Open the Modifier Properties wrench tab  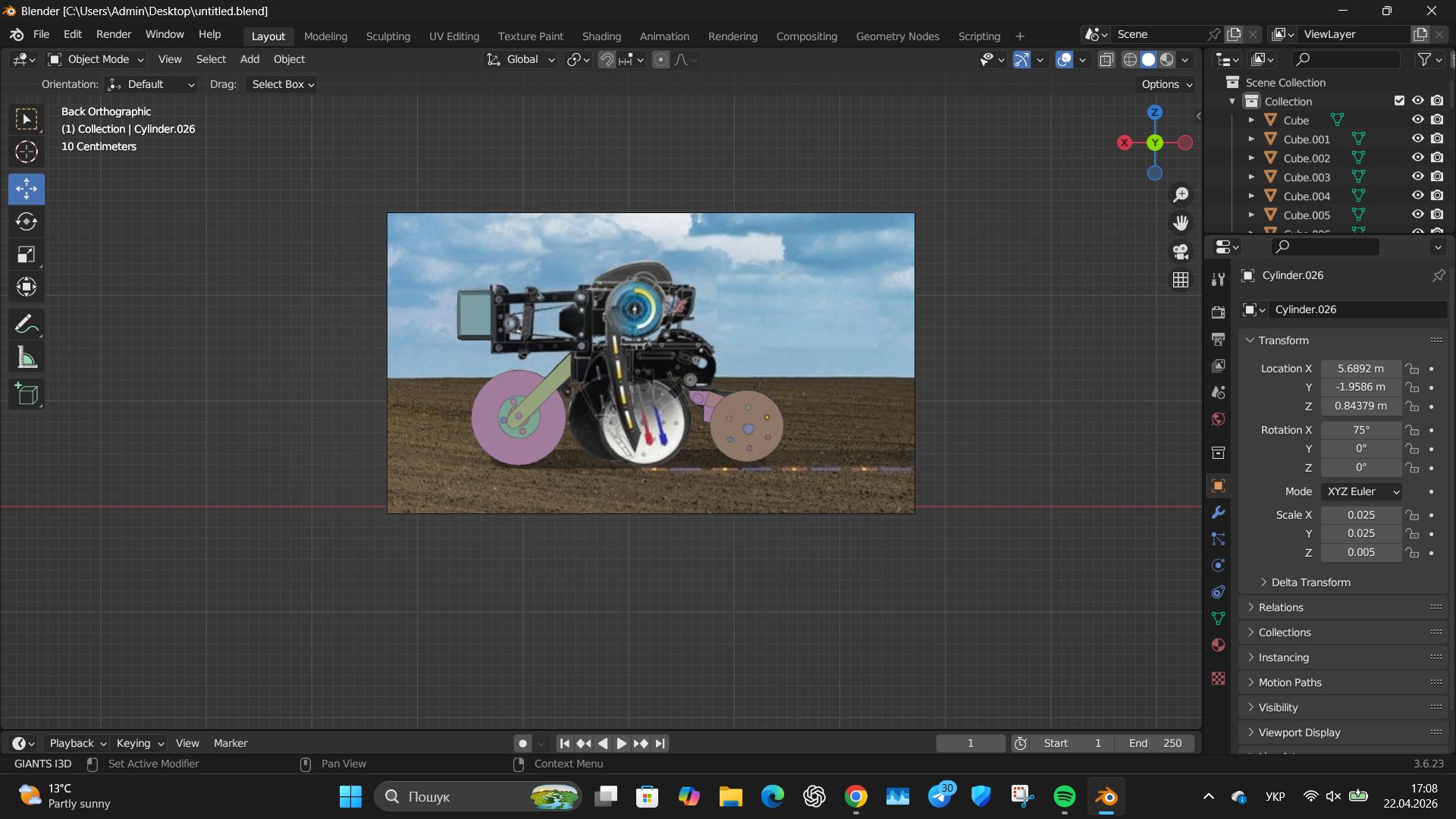(1218, 512)
